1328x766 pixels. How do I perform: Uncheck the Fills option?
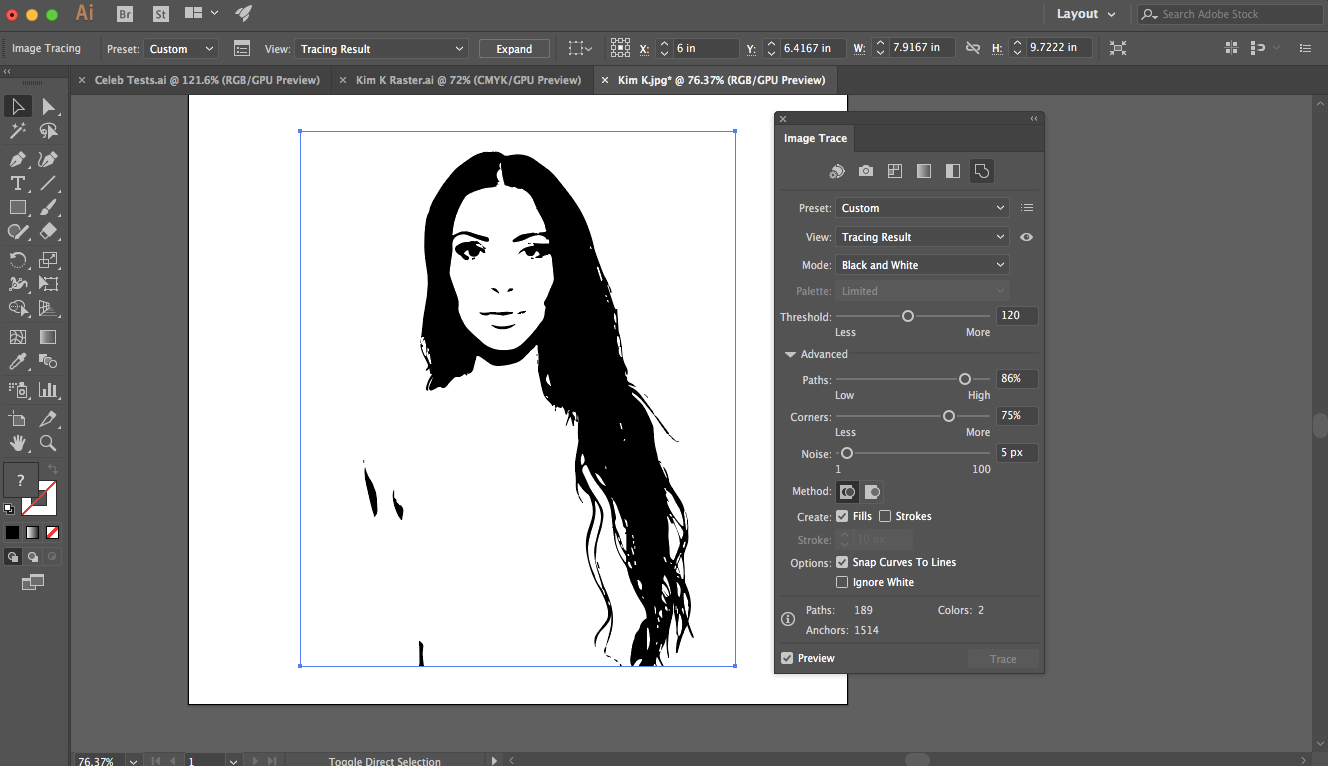click(844, 516)
